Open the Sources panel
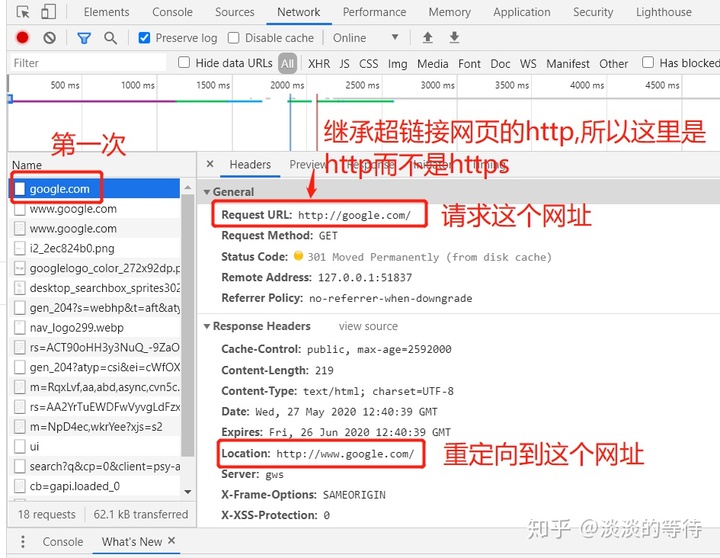The image size is (720, 558). point(235,12)
